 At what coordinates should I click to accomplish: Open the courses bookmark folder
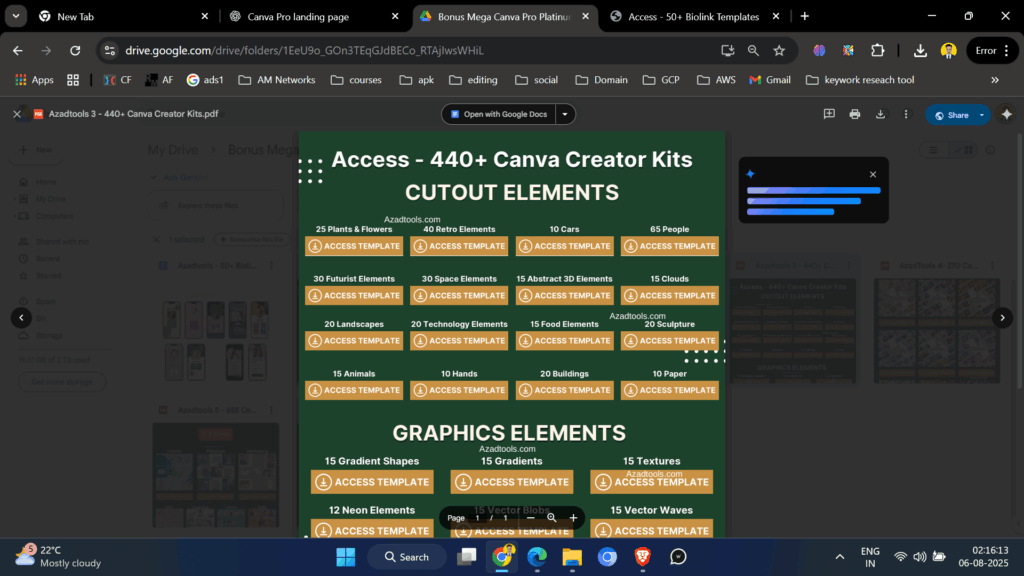(x=356, y=80)
